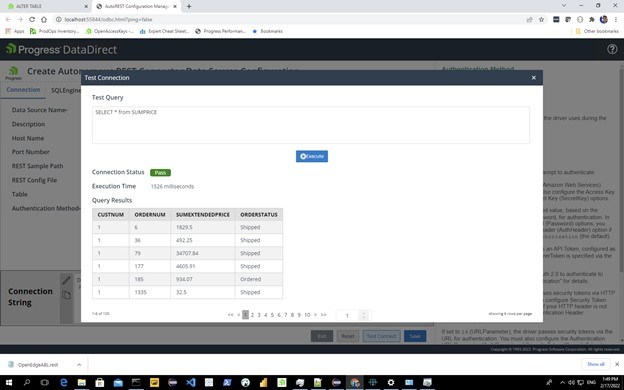Click inside the Test Query text area
The width and height of the screenshot is (624, 390).
coord(310,125)
